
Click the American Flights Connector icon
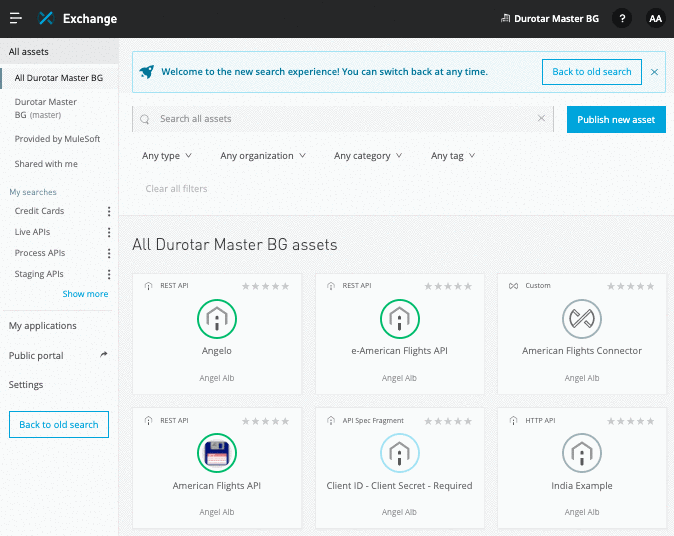(582, 319)
